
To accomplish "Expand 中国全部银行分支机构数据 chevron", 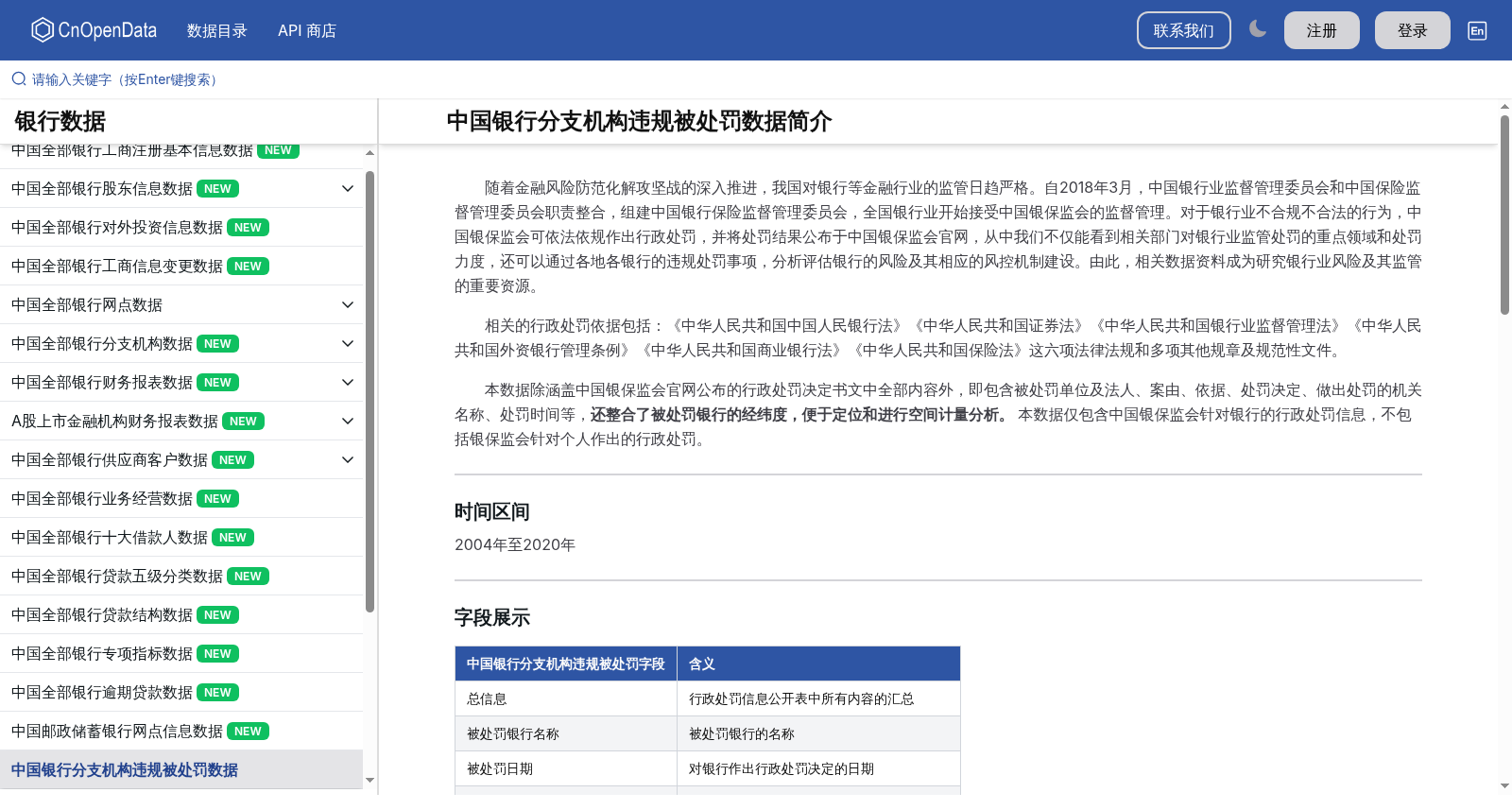I will pos(348,343).
